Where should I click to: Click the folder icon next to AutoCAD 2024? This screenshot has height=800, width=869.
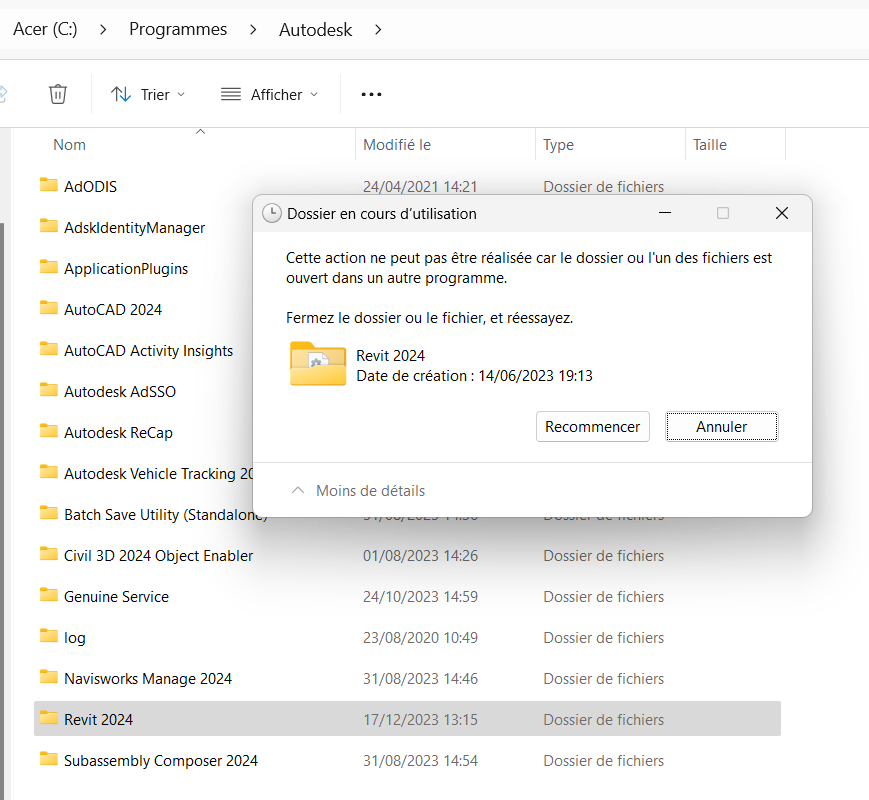tap(49, 308)
